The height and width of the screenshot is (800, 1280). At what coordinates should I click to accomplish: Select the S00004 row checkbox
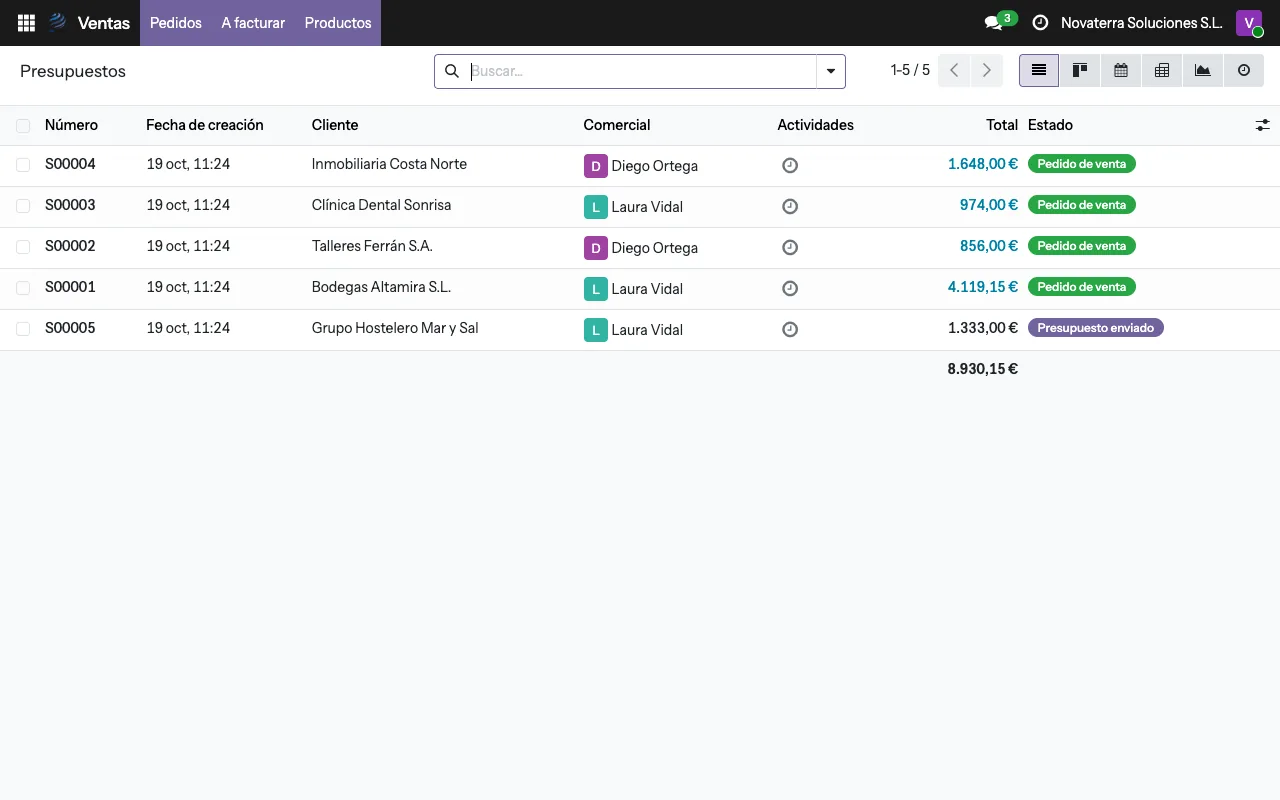[x=23, y=165]
